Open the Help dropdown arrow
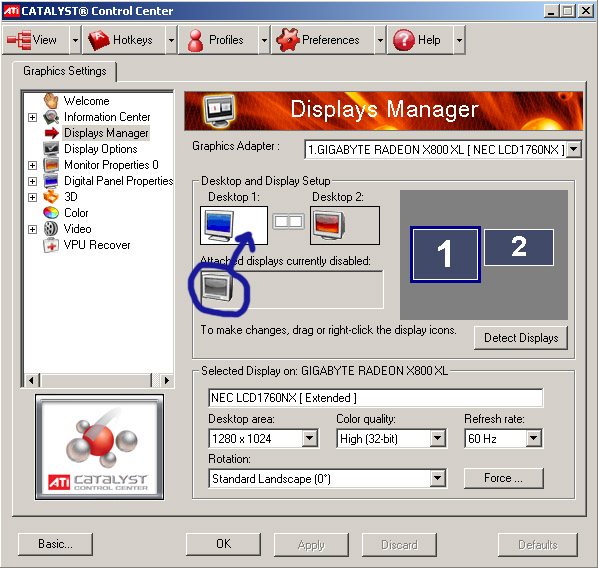Image resolution: width=598 pixels, height=568 pixels. [x=459, y=40]
